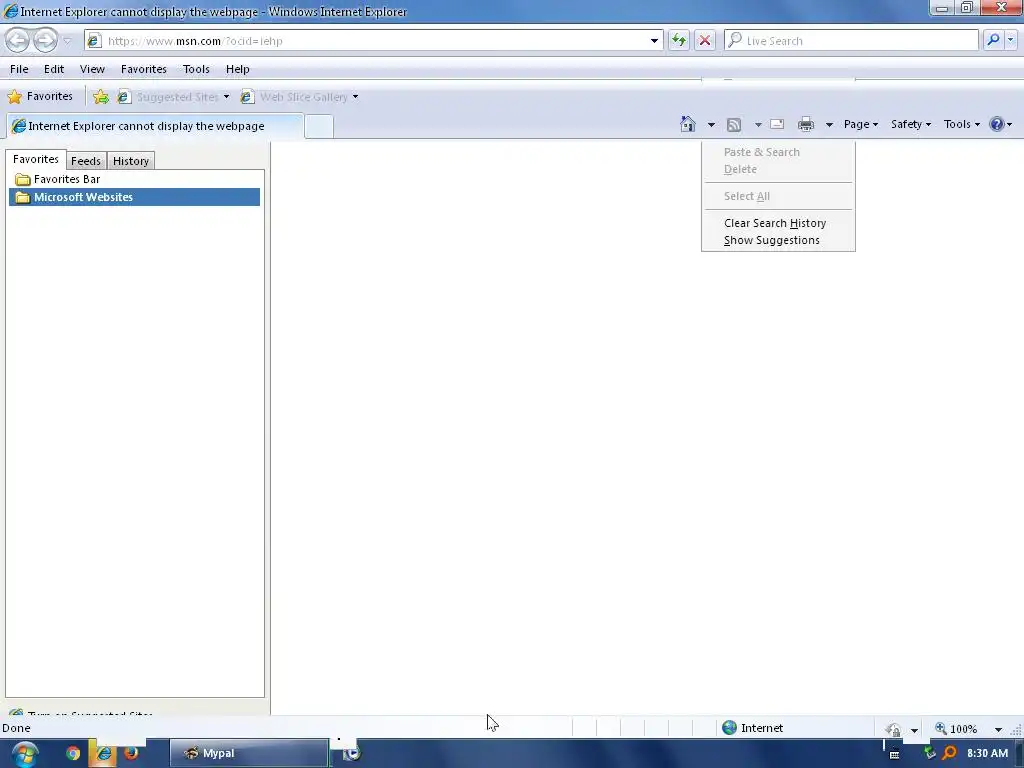The width and height of the screenshot is (1024, 768).
Task: Expand the feeds dropdown arrow
Action: [758, 125]
